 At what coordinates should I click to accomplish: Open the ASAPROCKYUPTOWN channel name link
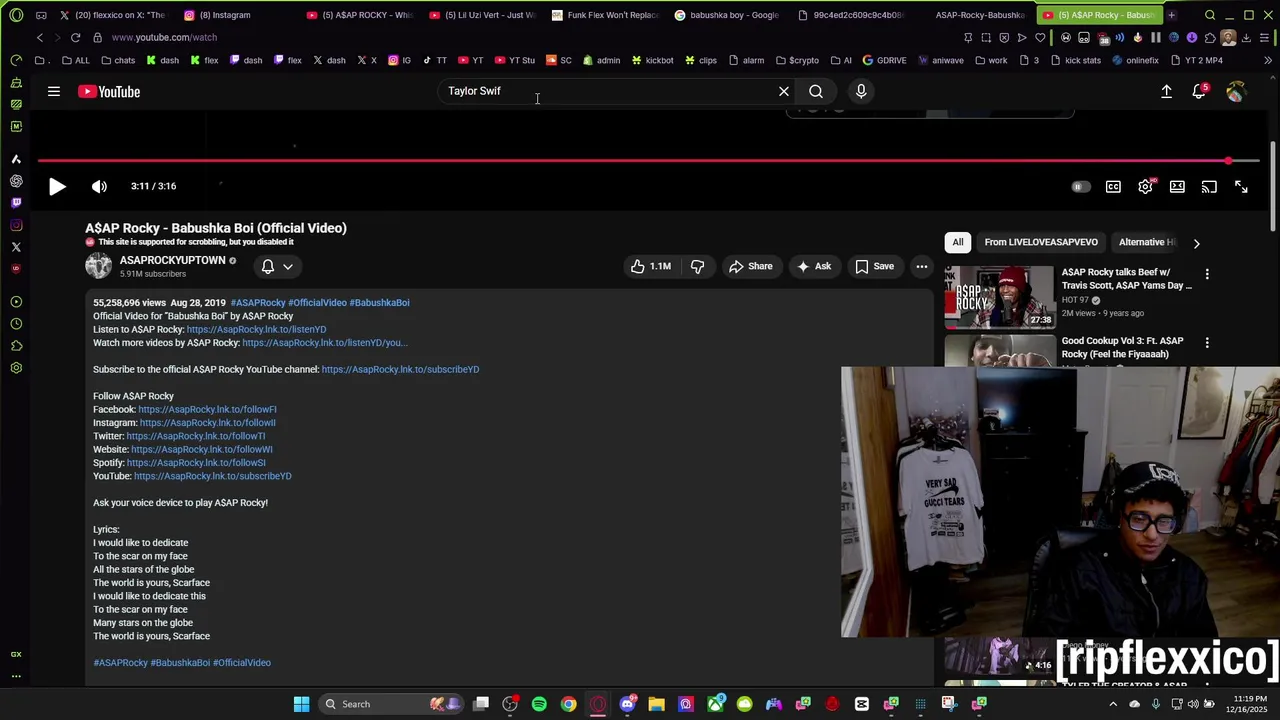pyautogui.click(x=172, y=260)
